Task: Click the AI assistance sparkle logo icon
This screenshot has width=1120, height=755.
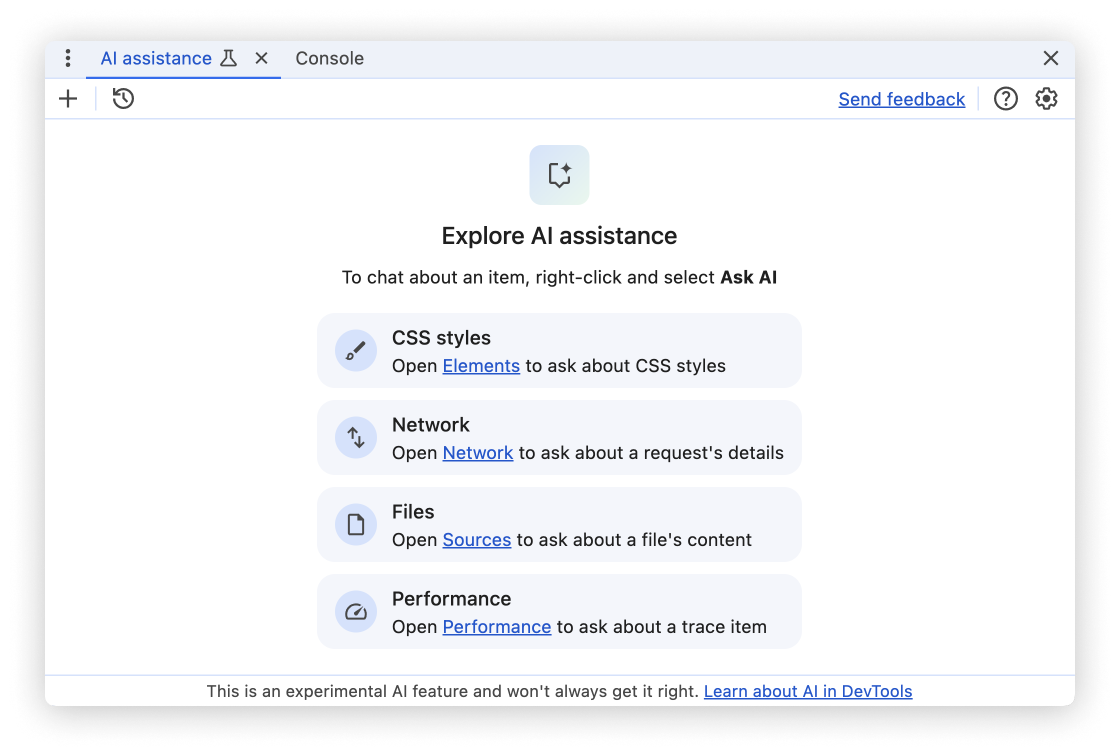Action: click(559, 174)
